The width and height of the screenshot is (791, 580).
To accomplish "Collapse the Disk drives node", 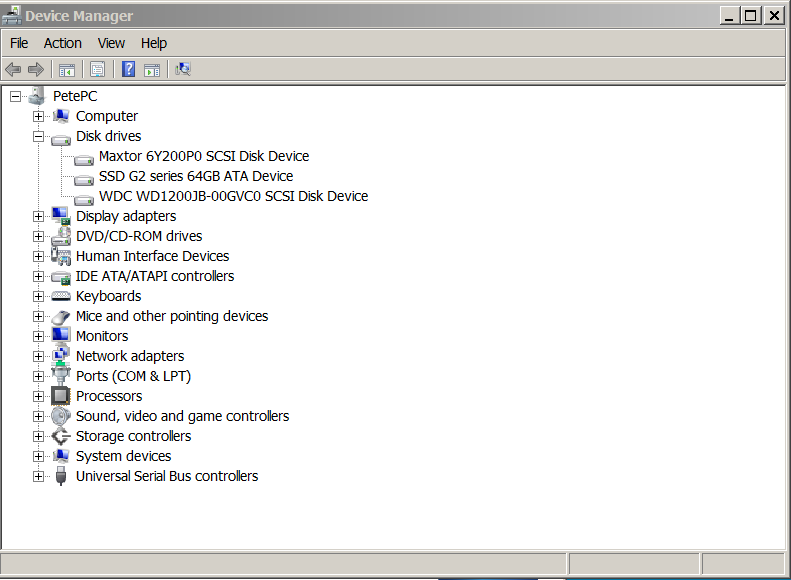I will 38,136.
